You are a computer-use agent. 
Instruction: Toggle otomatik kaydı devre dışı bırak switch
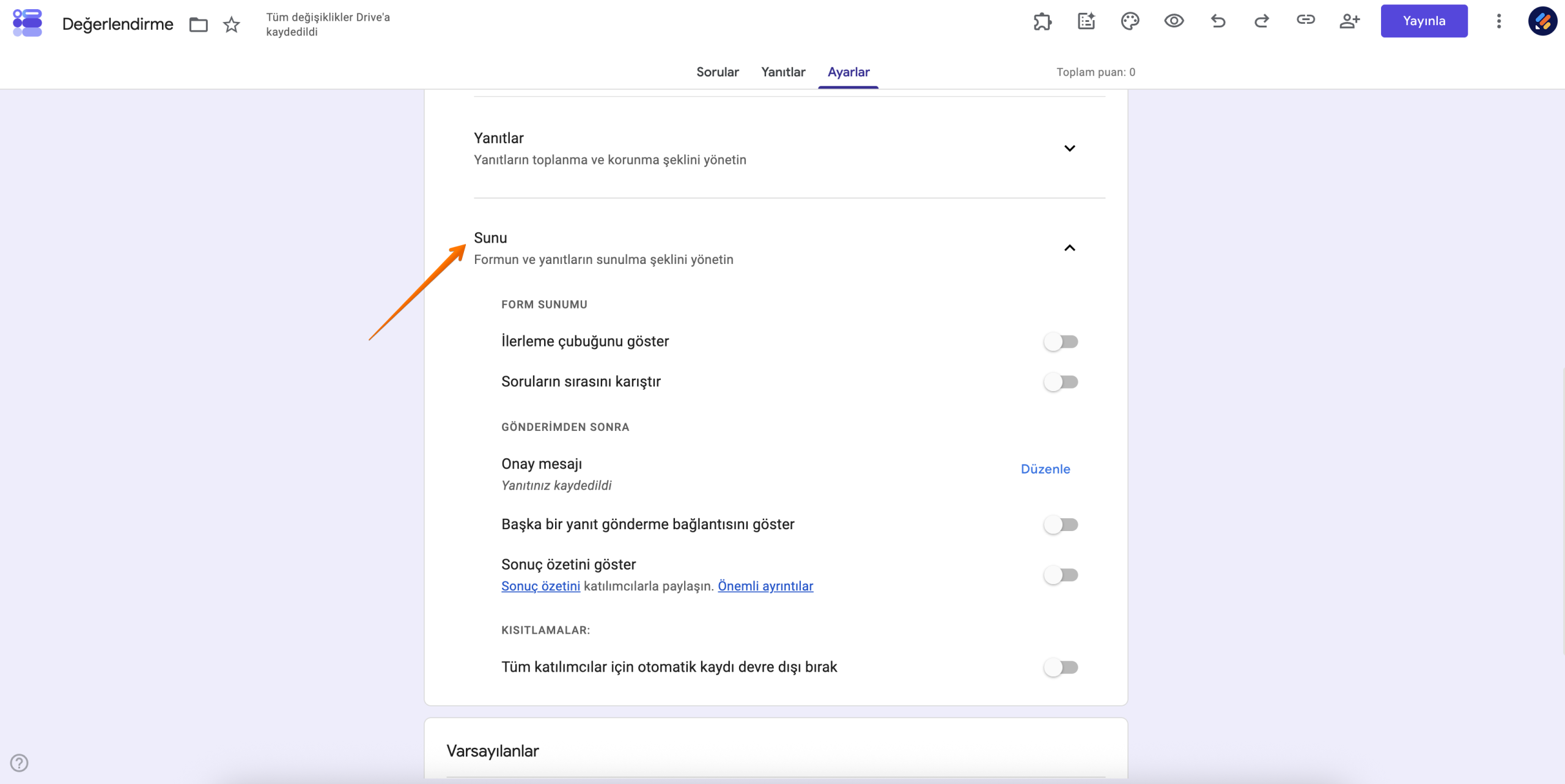click(x=1061, y=667)
